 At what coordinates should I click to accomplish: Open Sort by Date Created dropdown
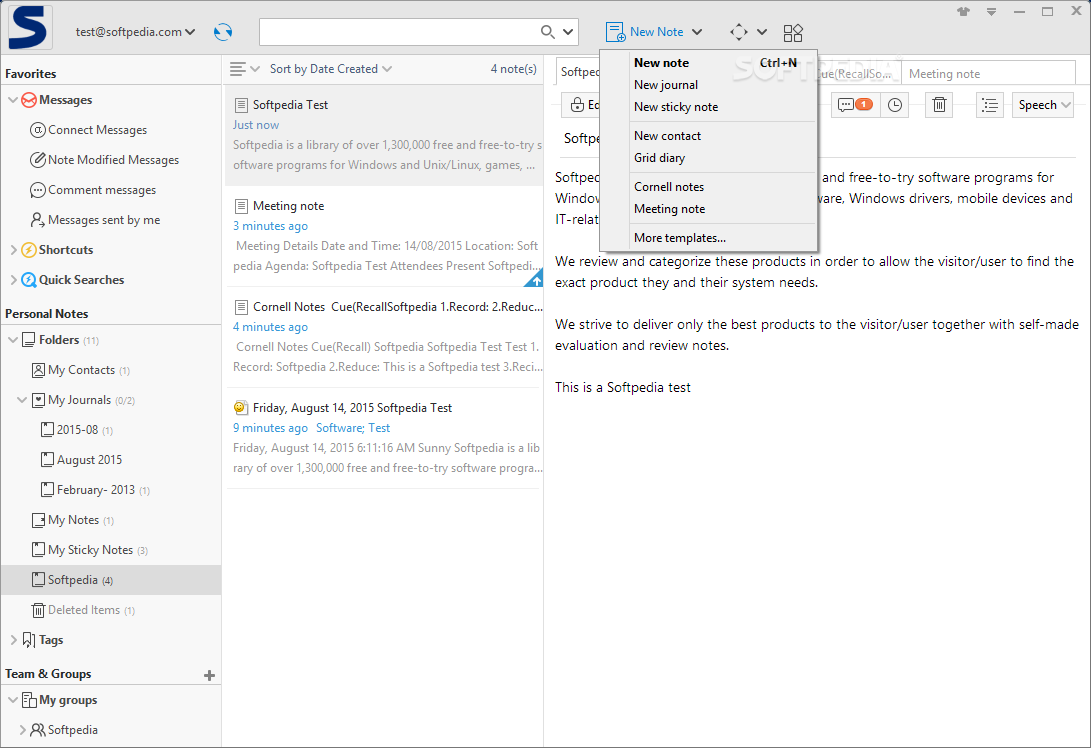331,69
